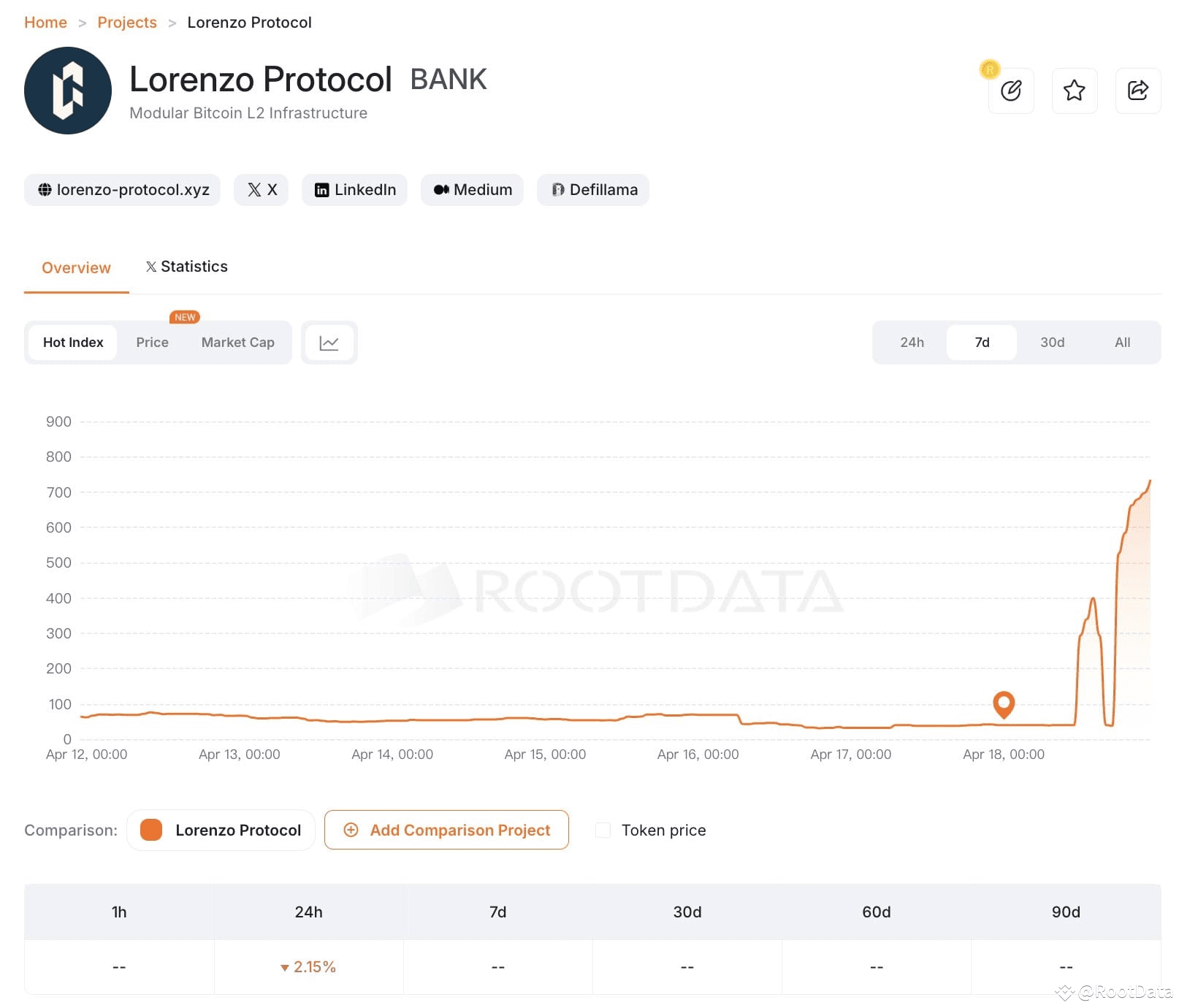Switch chart metric to Market Cap

click(237, 342)
